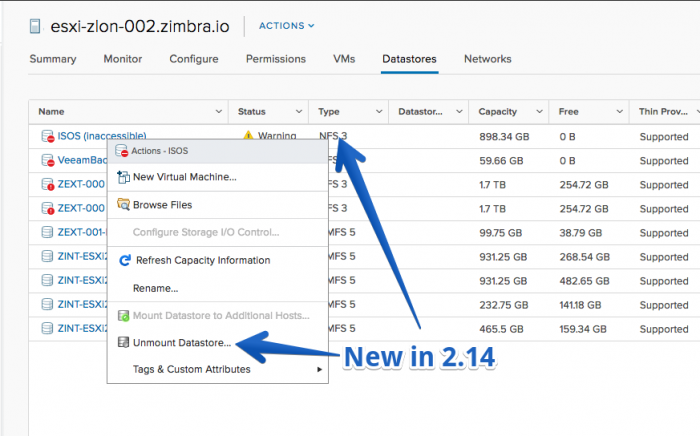The width and height of the screenshot is (700, 436).
Task: Click the Refresh Capacity circular arrow icon
Action: pos(125,260)
